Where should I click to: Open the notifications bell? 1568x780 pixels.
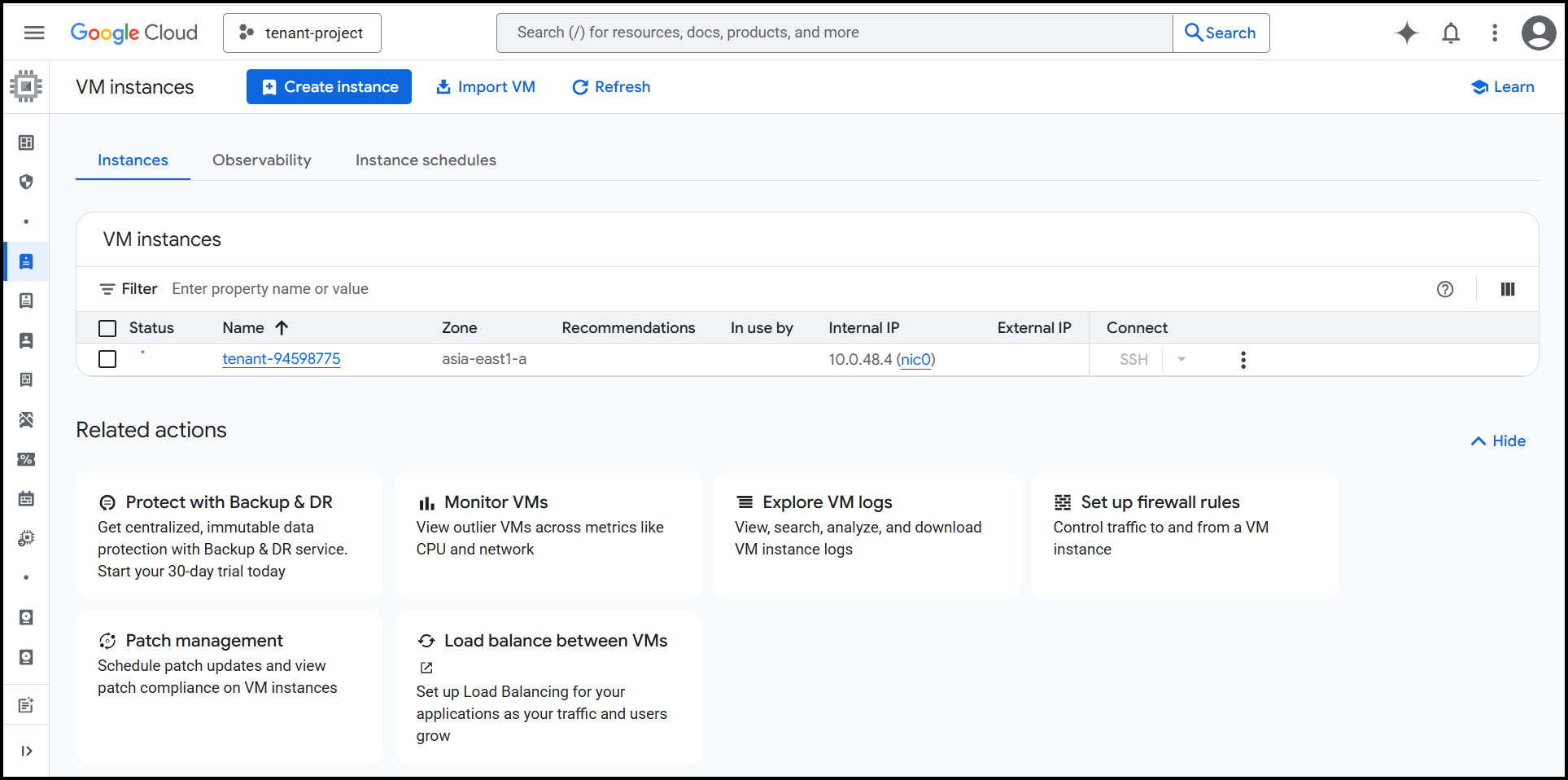tap(1450, 33)
